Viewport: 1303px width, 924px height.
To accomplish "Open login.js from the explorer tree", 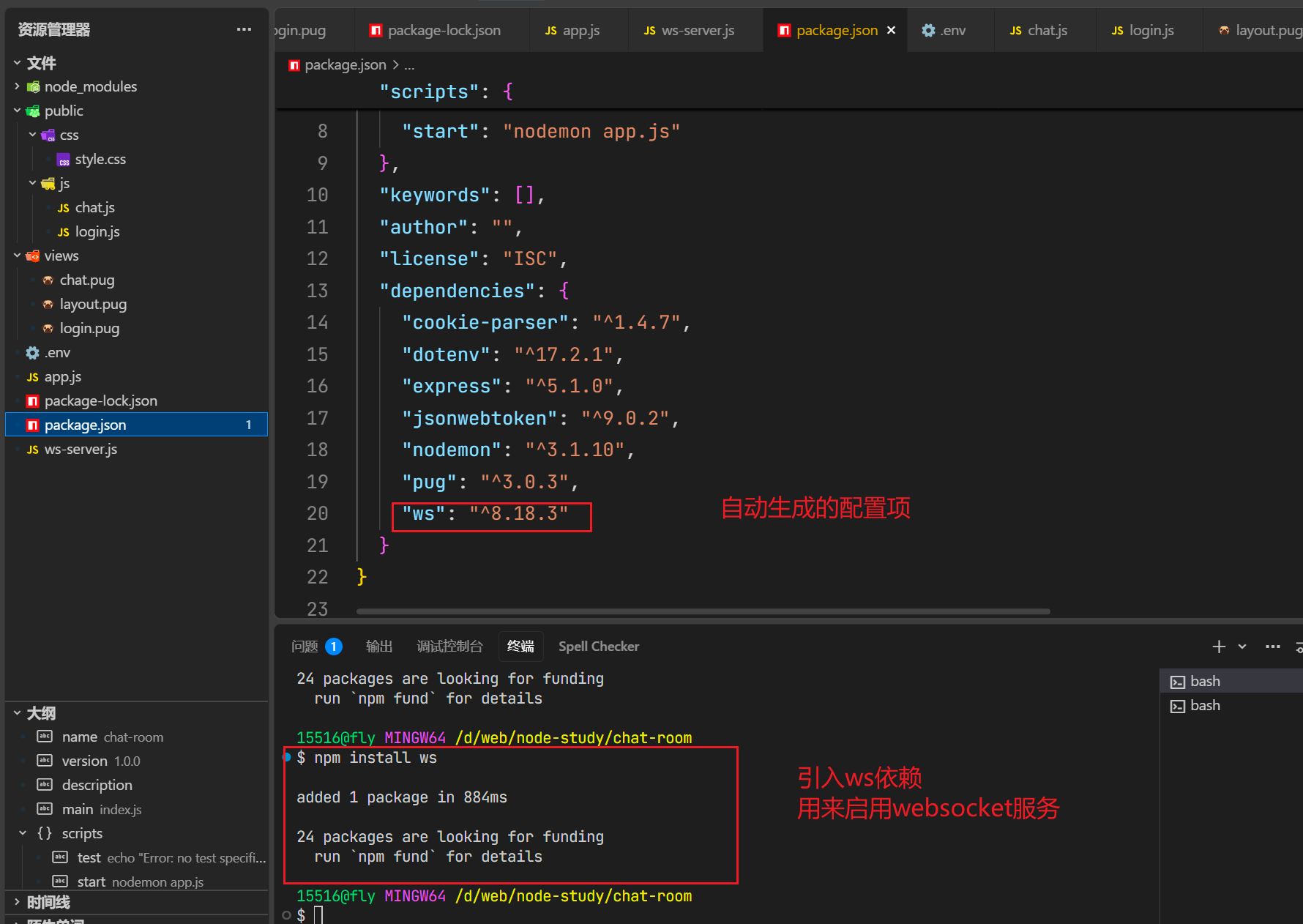I will pyautogui.click(x=97, y=231).
